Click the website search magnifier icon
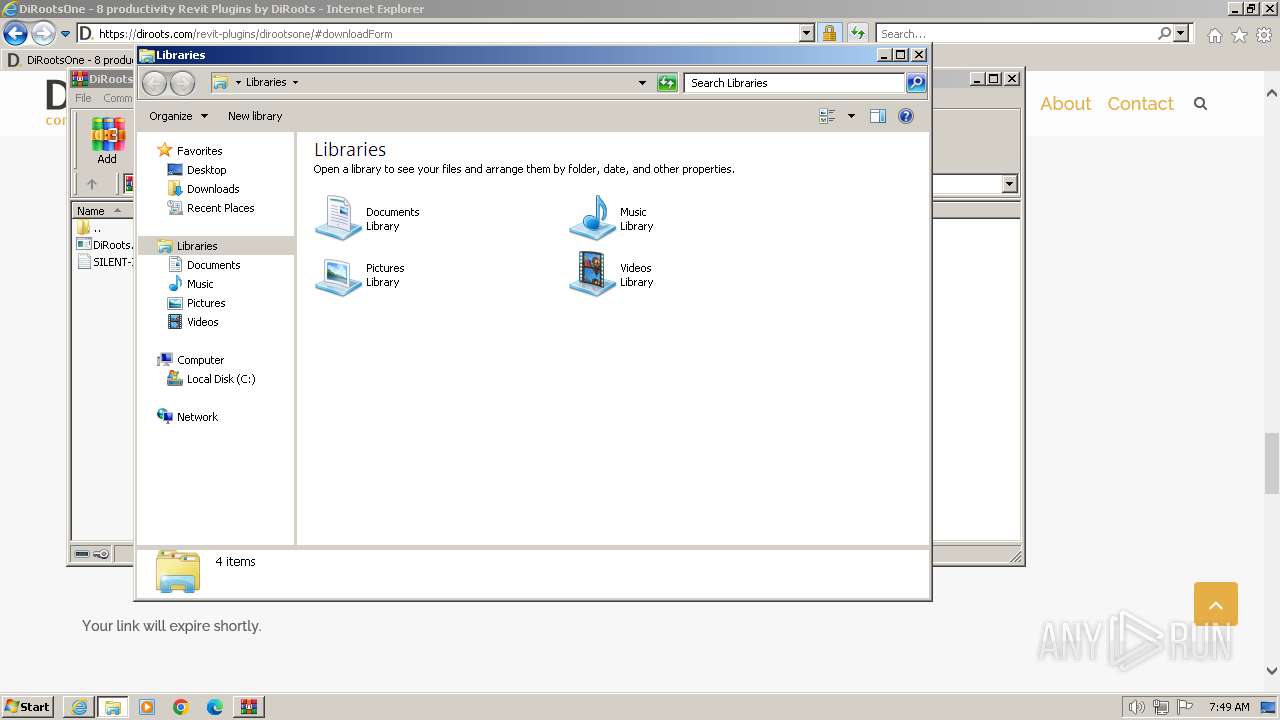 pyautogui.click(x=1201, y=104)
